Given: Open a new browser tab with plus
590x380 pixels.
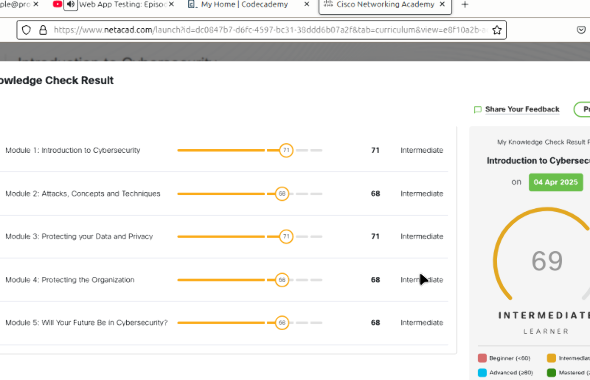Looking at the screenshot, I should (465, 5).
